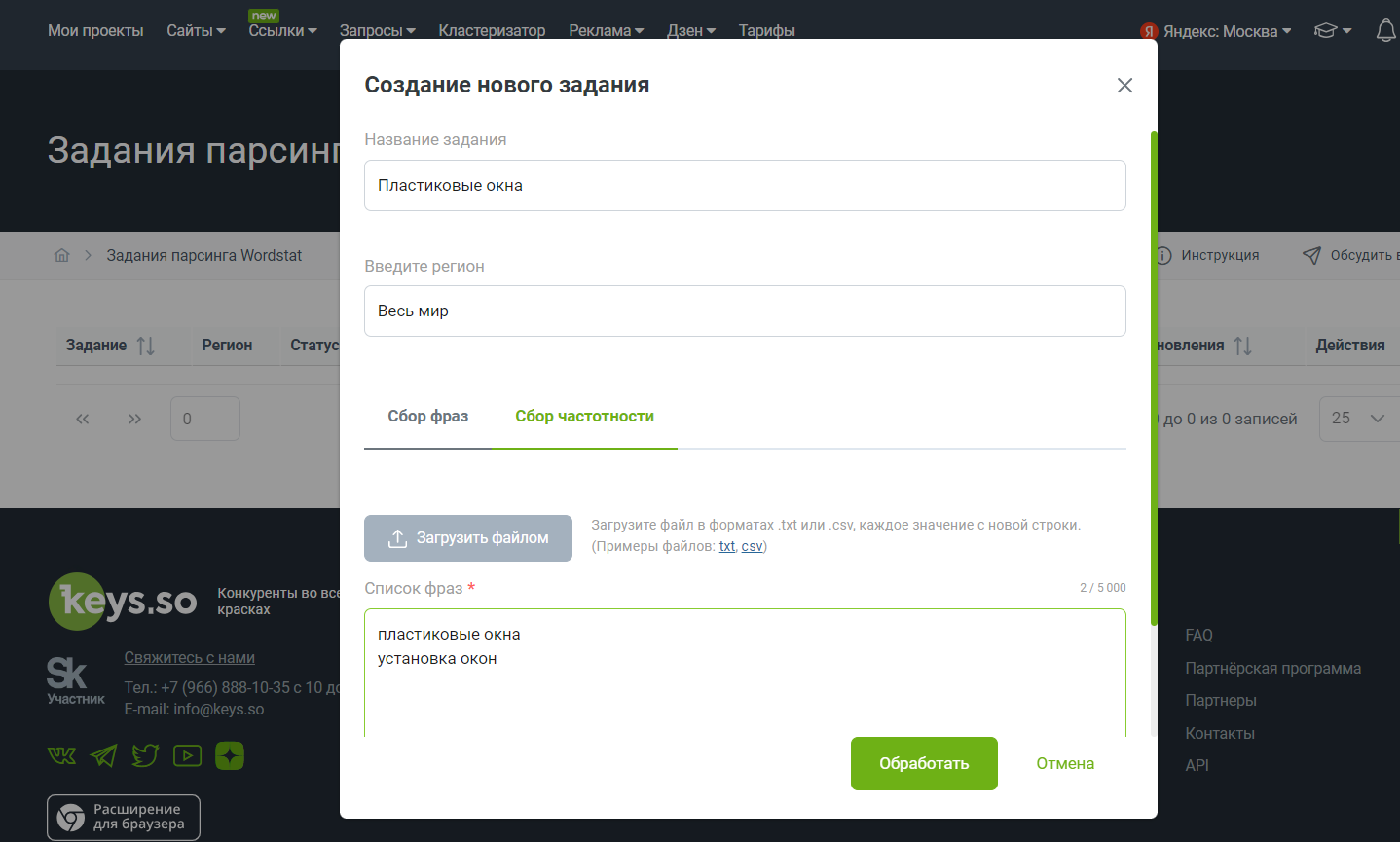Click the keys.so logo
The width and height of the screenshot is (1400, 842).
tap(123, 602)
